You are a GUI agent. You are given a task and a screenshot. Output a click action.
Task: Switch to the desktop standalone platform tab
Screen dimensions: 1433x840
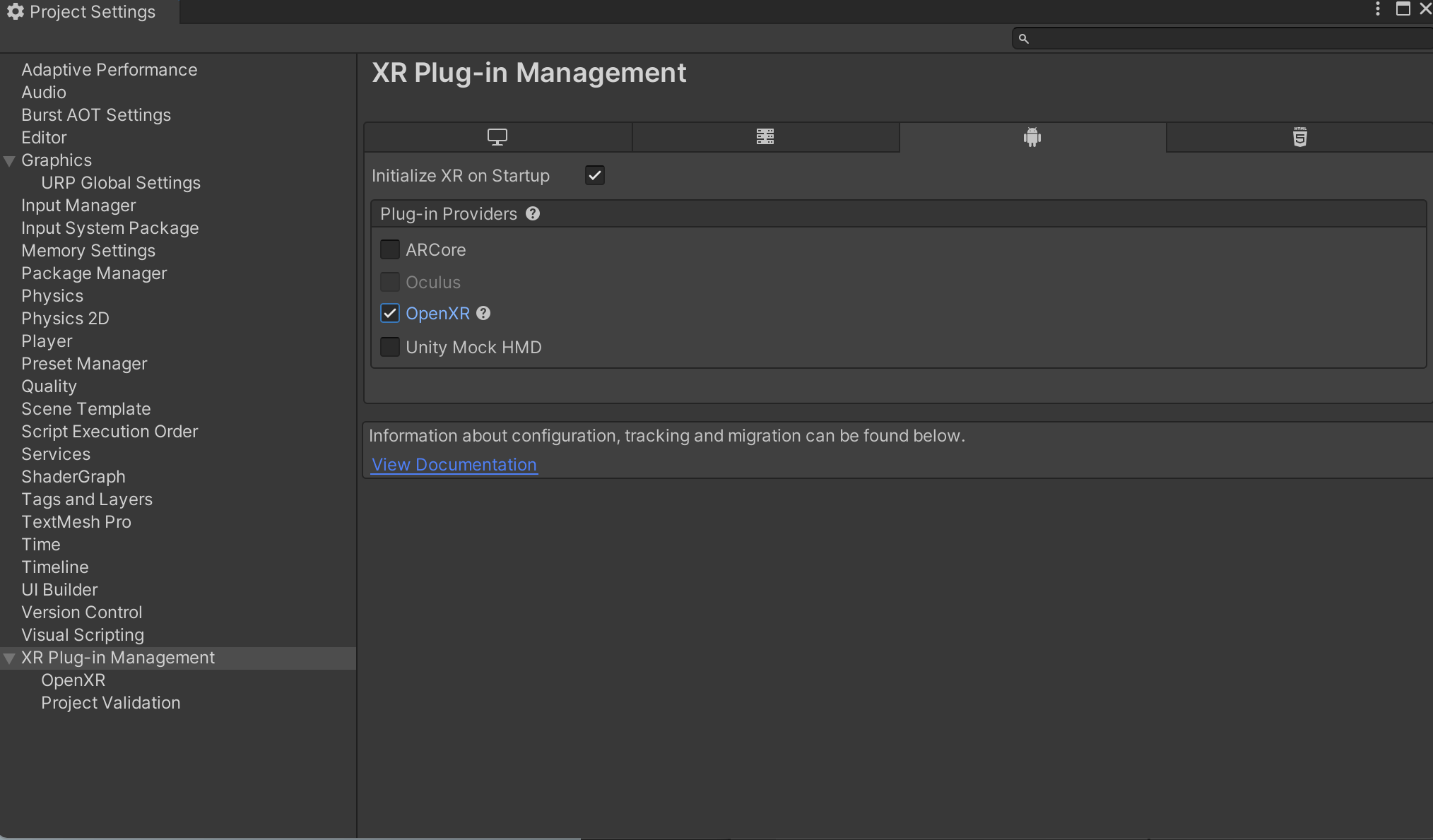[x=497, y=137]
